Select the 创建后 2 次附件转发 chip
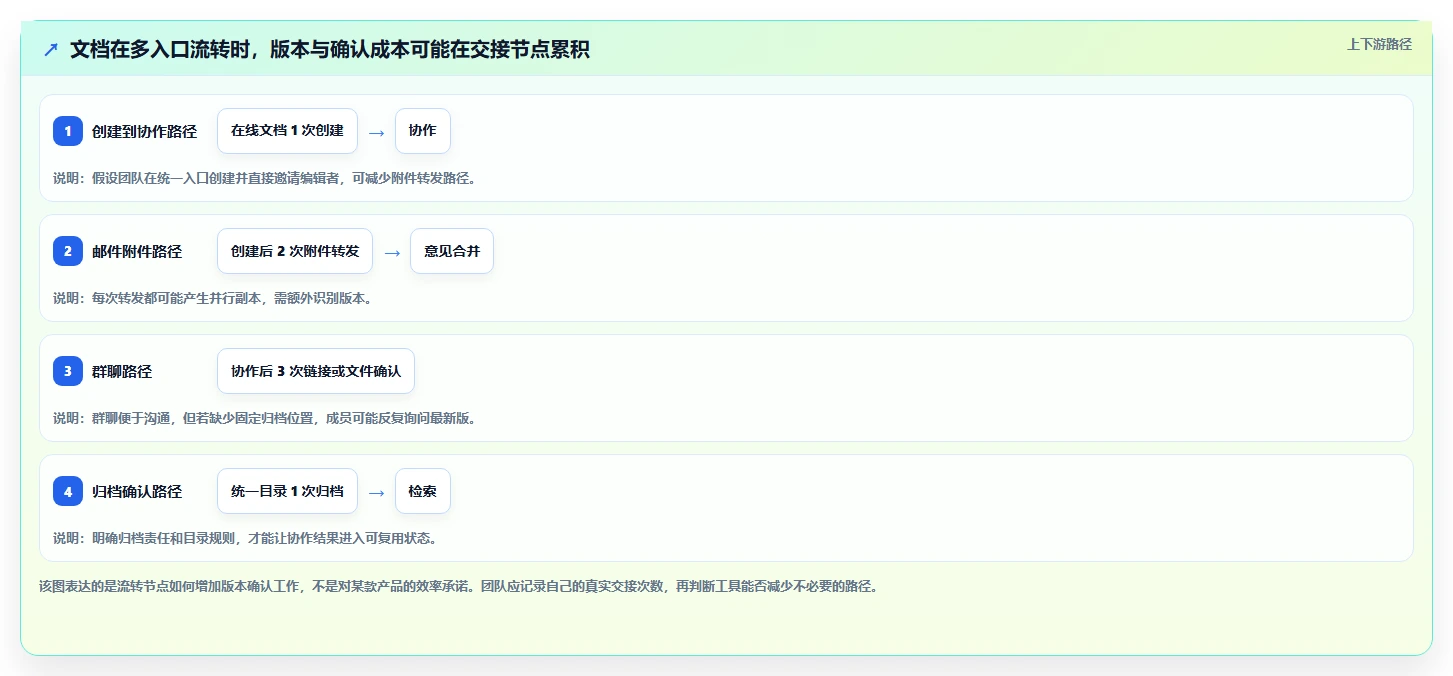 (x=295, y=251)
